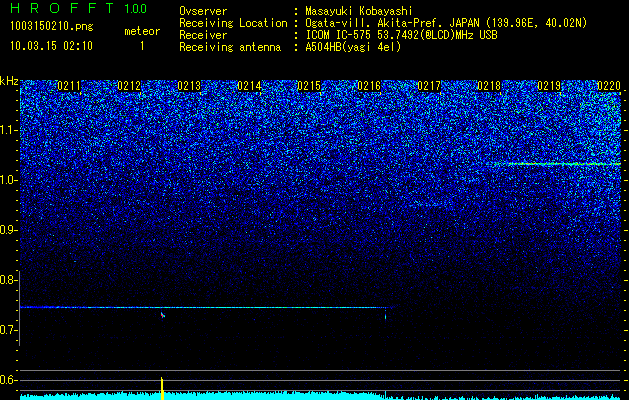Click the 0218 time marker
This screenshot has height=400, width=629.
point(489,86)
